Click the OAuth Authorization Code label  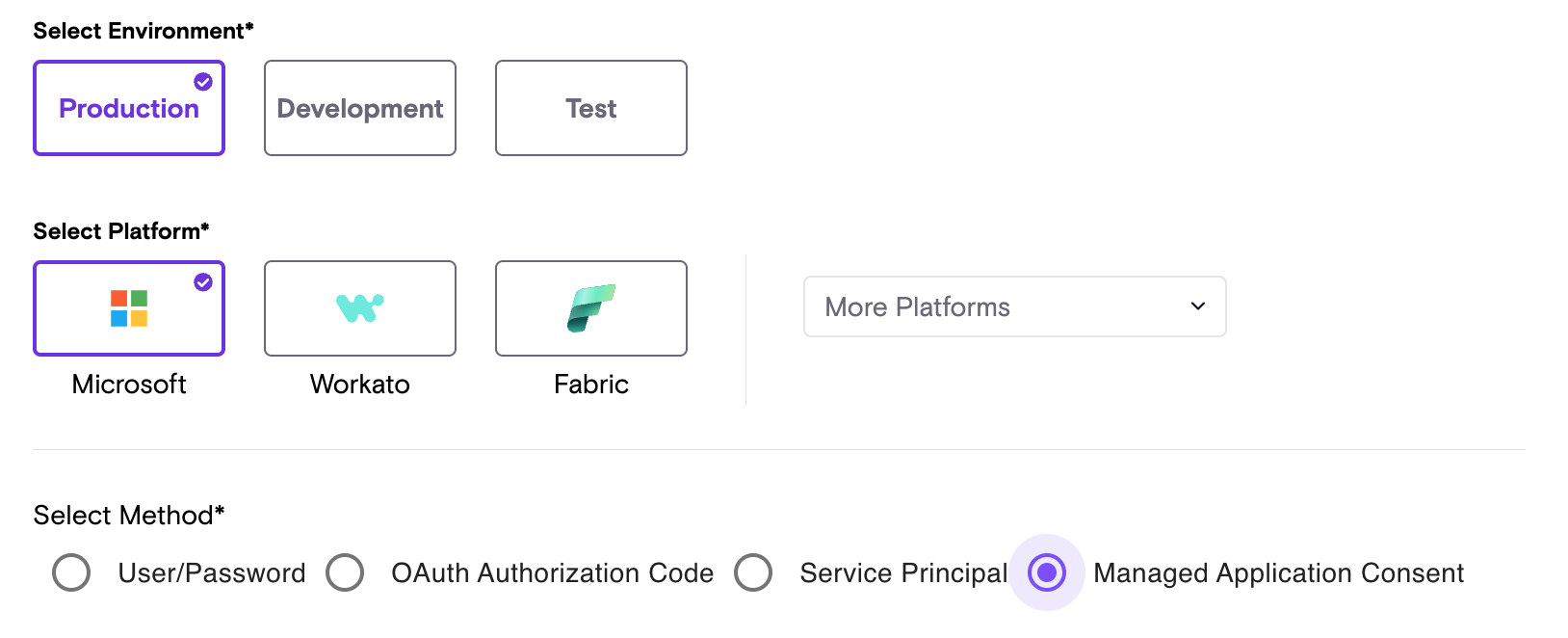click(x=552, y=573)
